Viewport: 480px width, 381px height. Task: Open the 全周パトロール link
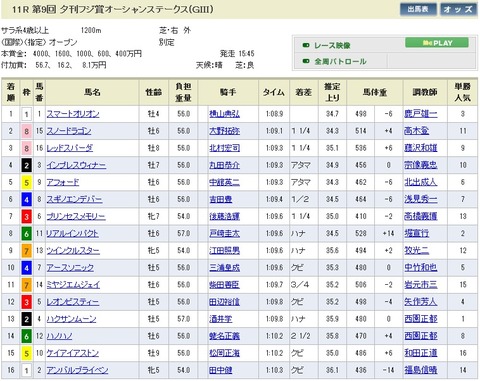pos(340,61)
